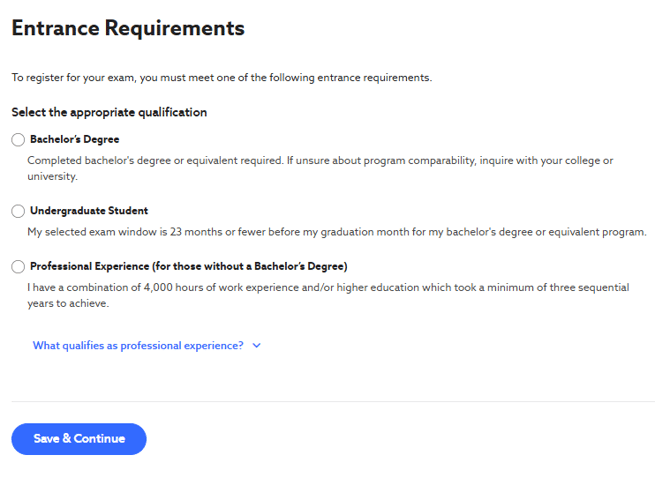Click "Select the appropriate qualification" subheading
The image size is (670, 485).
tap(109, 112)
